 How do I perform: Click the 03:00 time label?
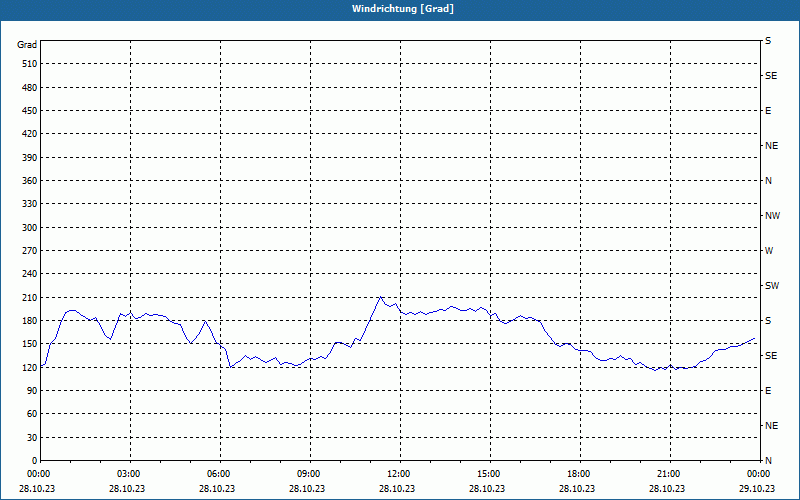pyautogui.click(x=131, y=474)
